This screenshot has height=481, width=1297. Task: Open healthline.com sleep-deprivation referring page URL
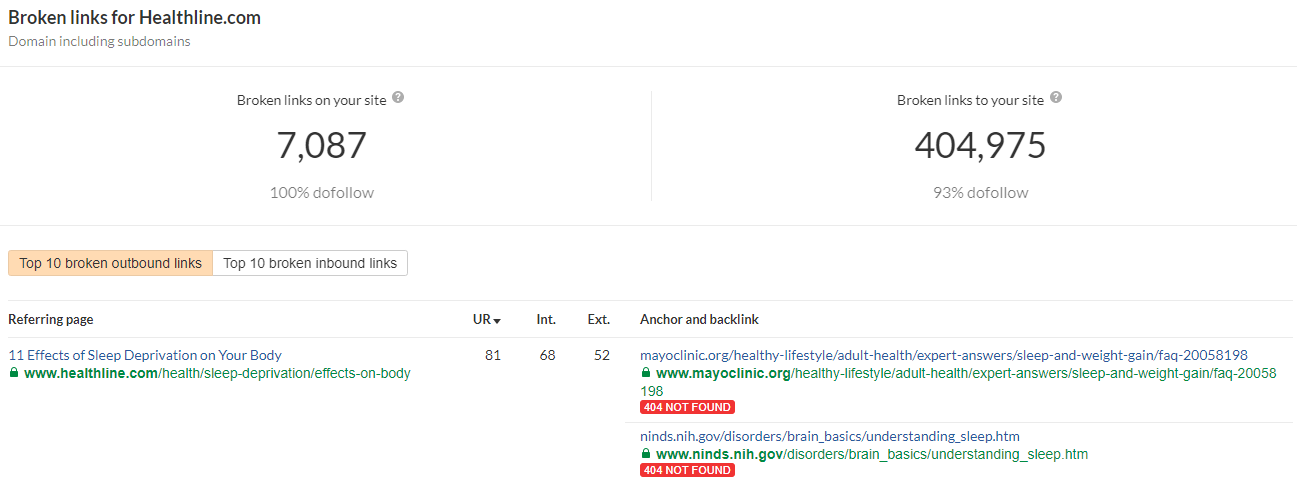coord(217,373)
